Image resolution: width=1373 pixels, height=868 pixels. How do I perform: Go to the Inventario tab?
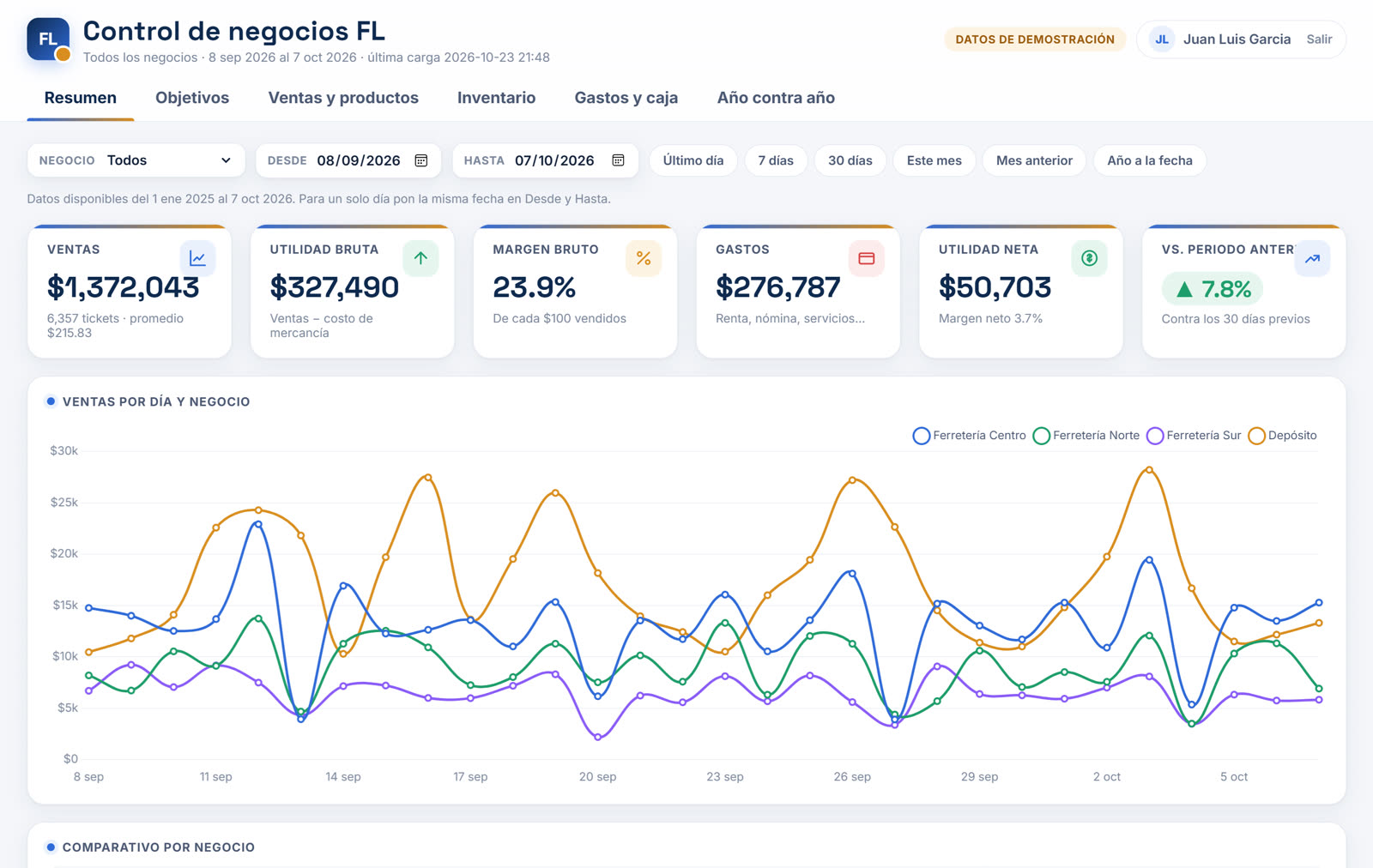(496, 98)
